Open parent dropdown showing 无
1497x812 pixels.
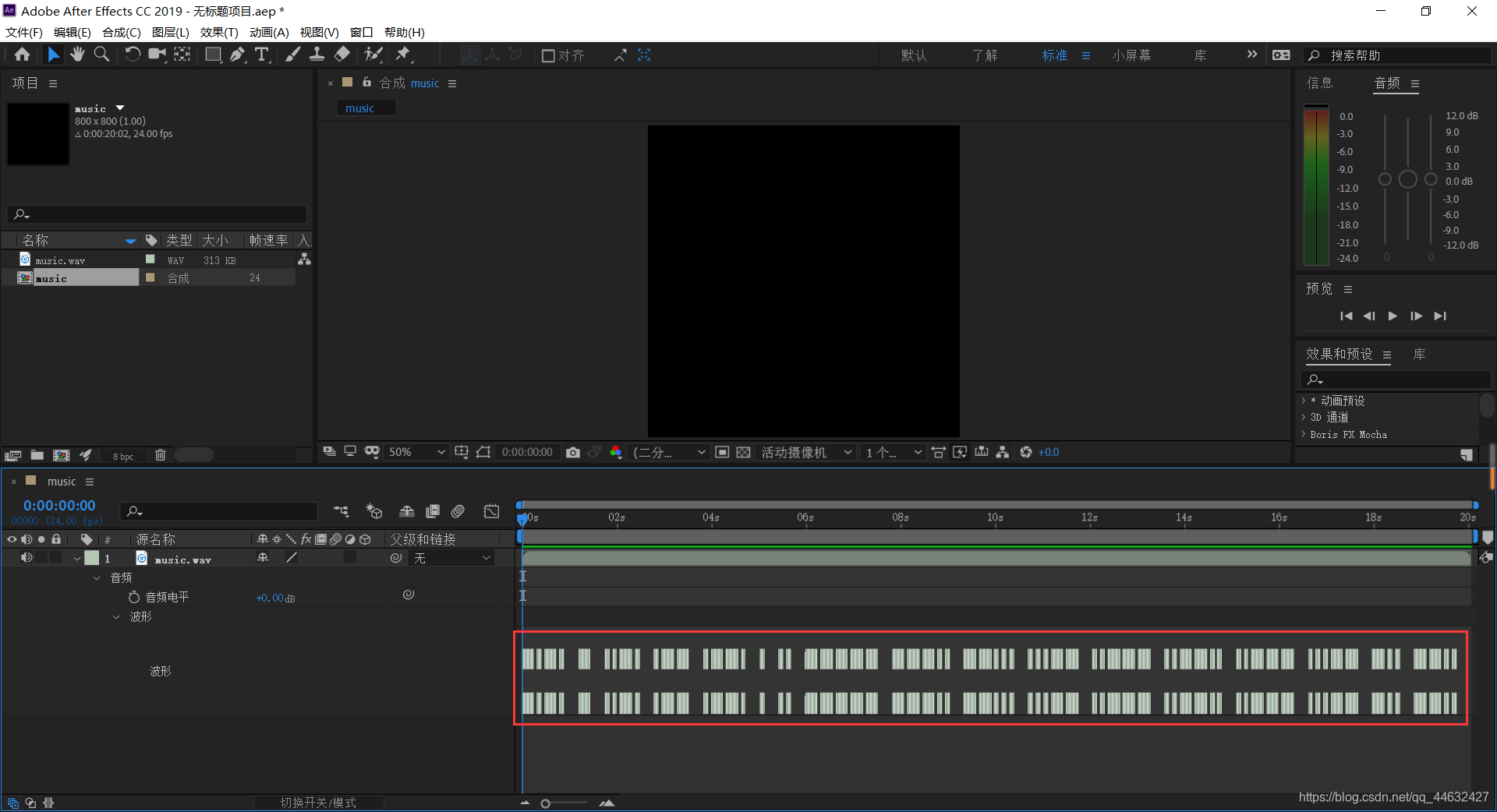coord(452,558)
